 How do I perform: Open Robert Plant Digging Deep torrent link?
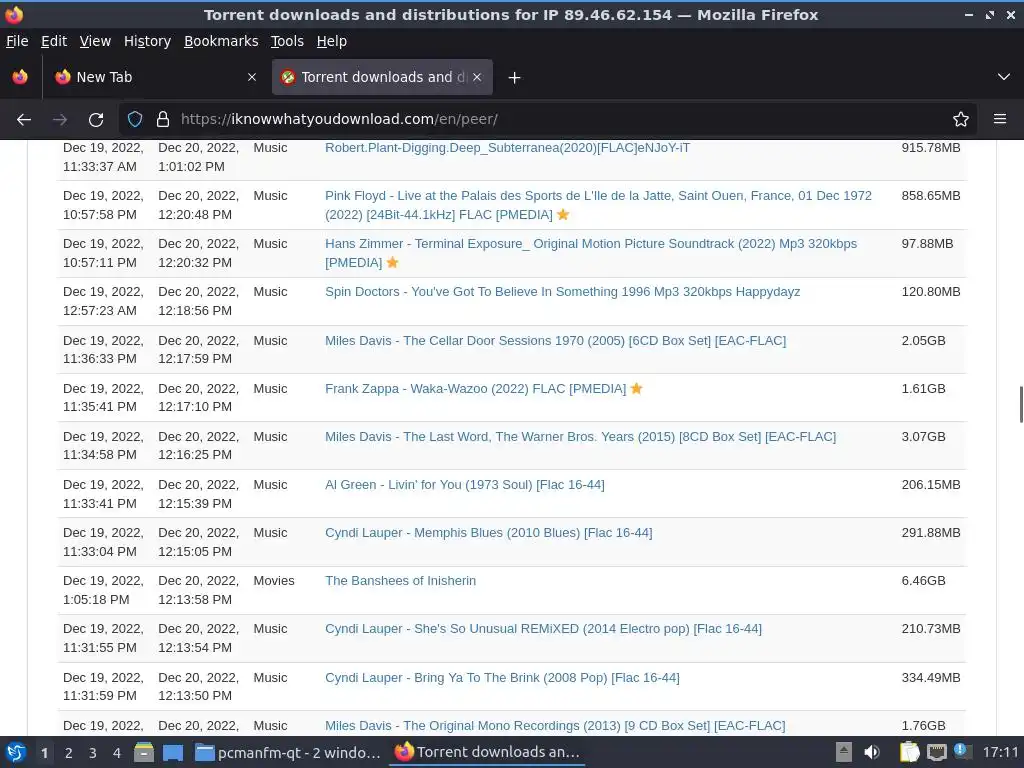(507, 148)
